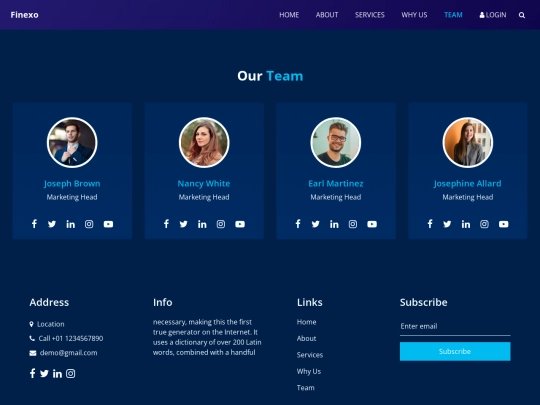Click Earl Martinez's profile photo

pyautogui.click(x=336, y=143)
